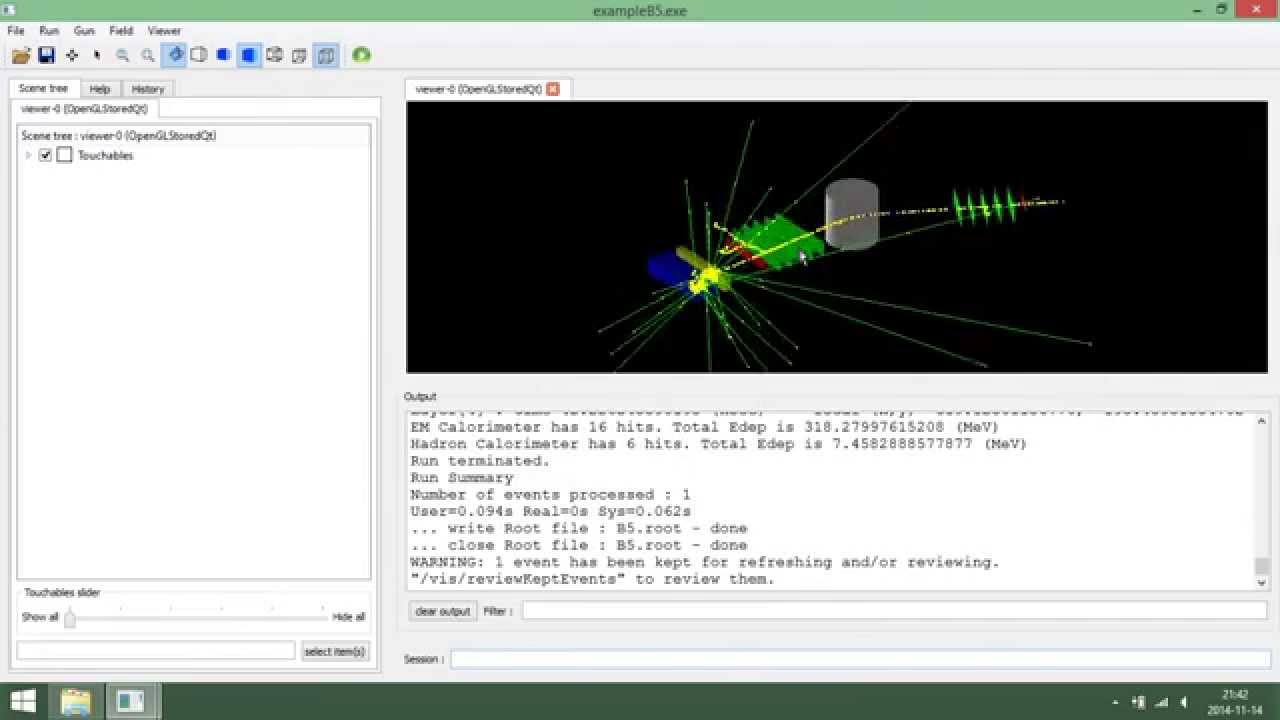Open the Field menu
This screenshot has width=1280, height=720.
(121, 31)
